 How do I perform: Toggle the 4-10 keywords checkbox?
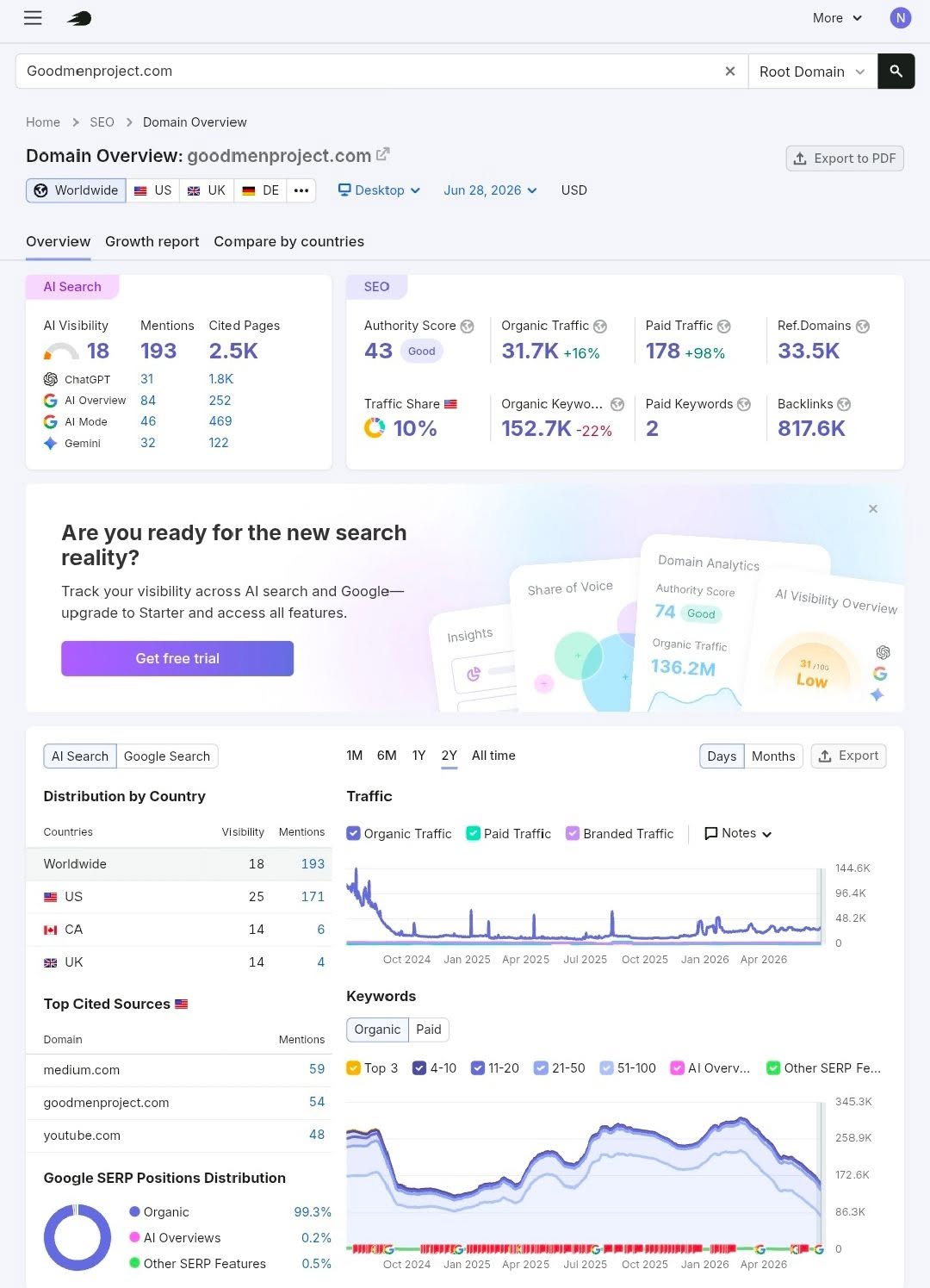[x=419, y=1068]
